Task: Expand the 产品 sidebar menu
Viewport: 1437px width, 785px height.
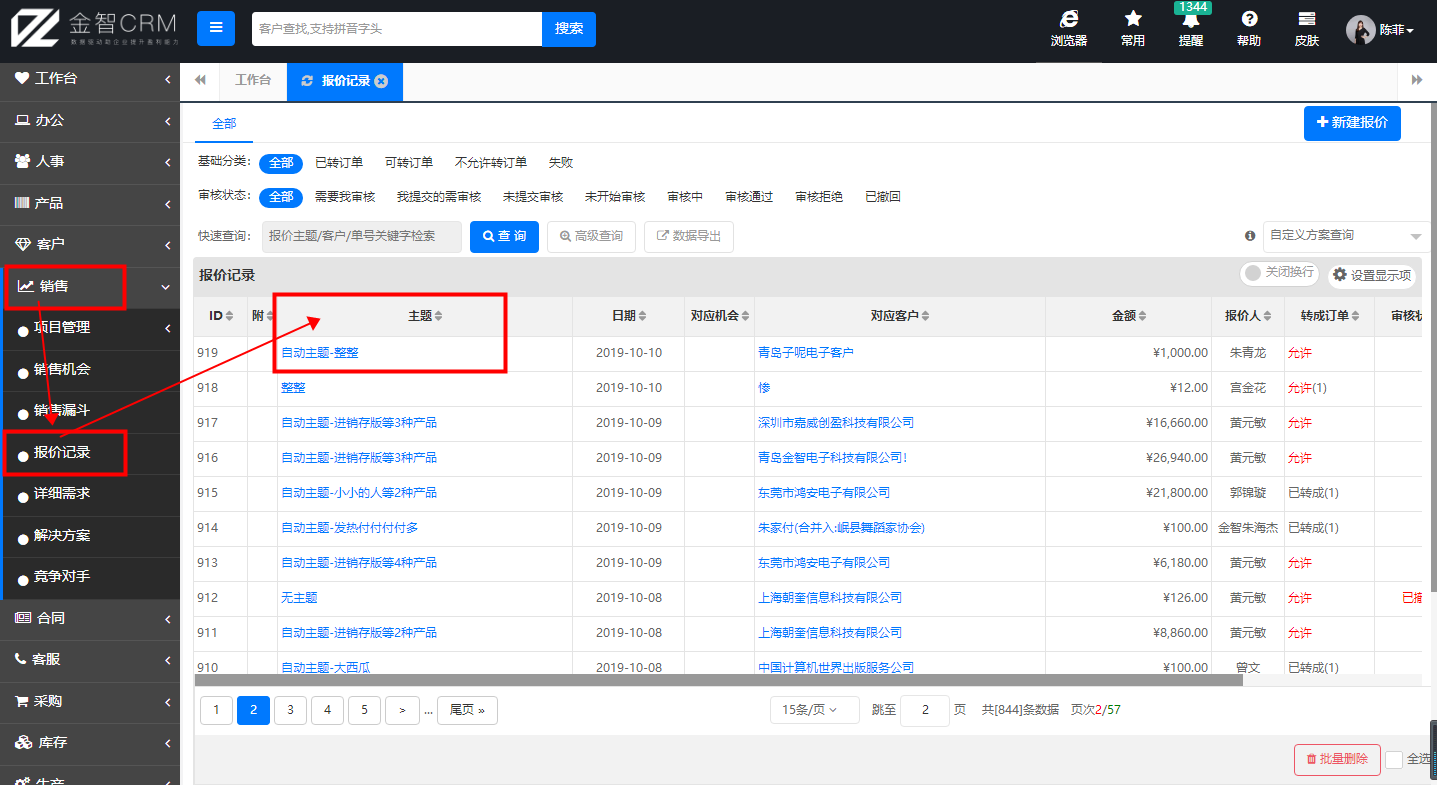Action: pyautogui.click(x=90, y=203)
